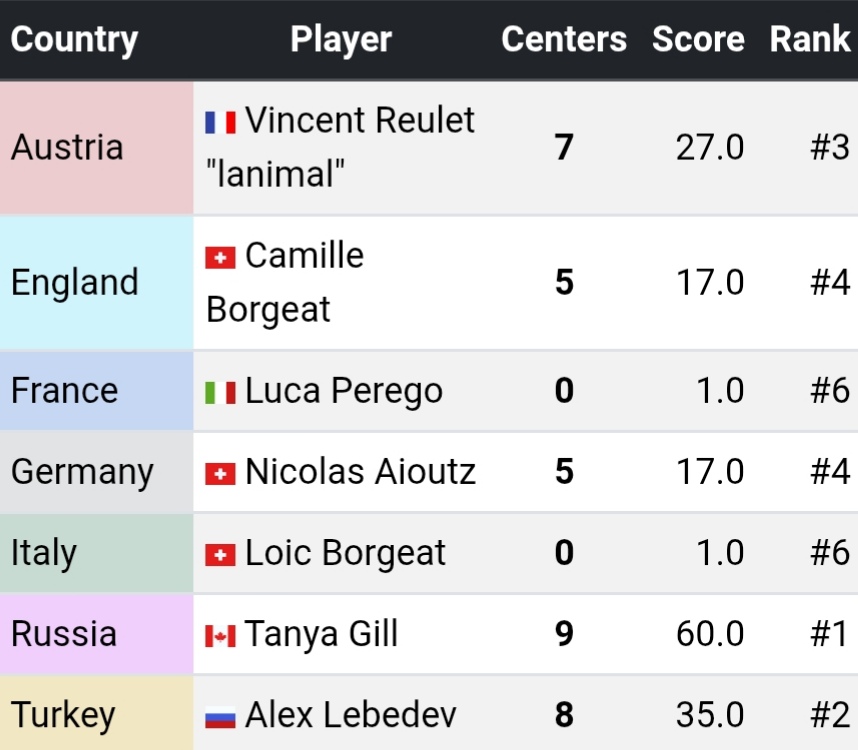Sort by the Country column header
The height and width of the screenshot is (750, 858).
[74, 40]
